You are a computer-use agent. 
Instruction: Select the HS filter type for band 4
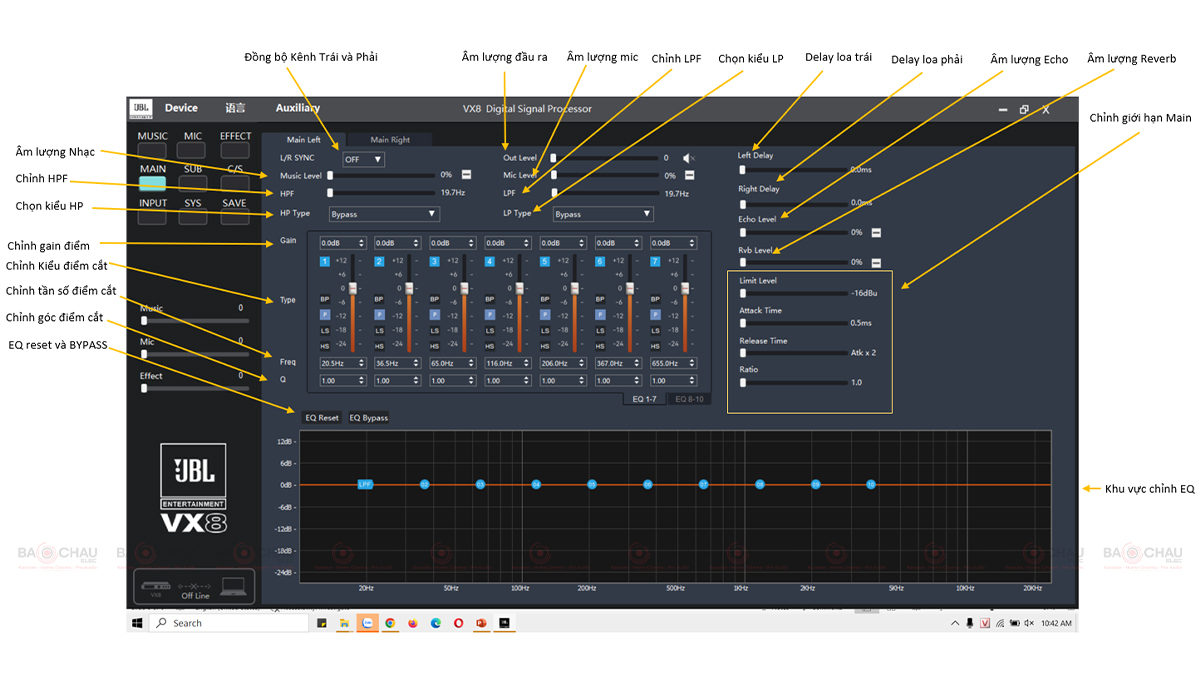[x=490, y=345]
